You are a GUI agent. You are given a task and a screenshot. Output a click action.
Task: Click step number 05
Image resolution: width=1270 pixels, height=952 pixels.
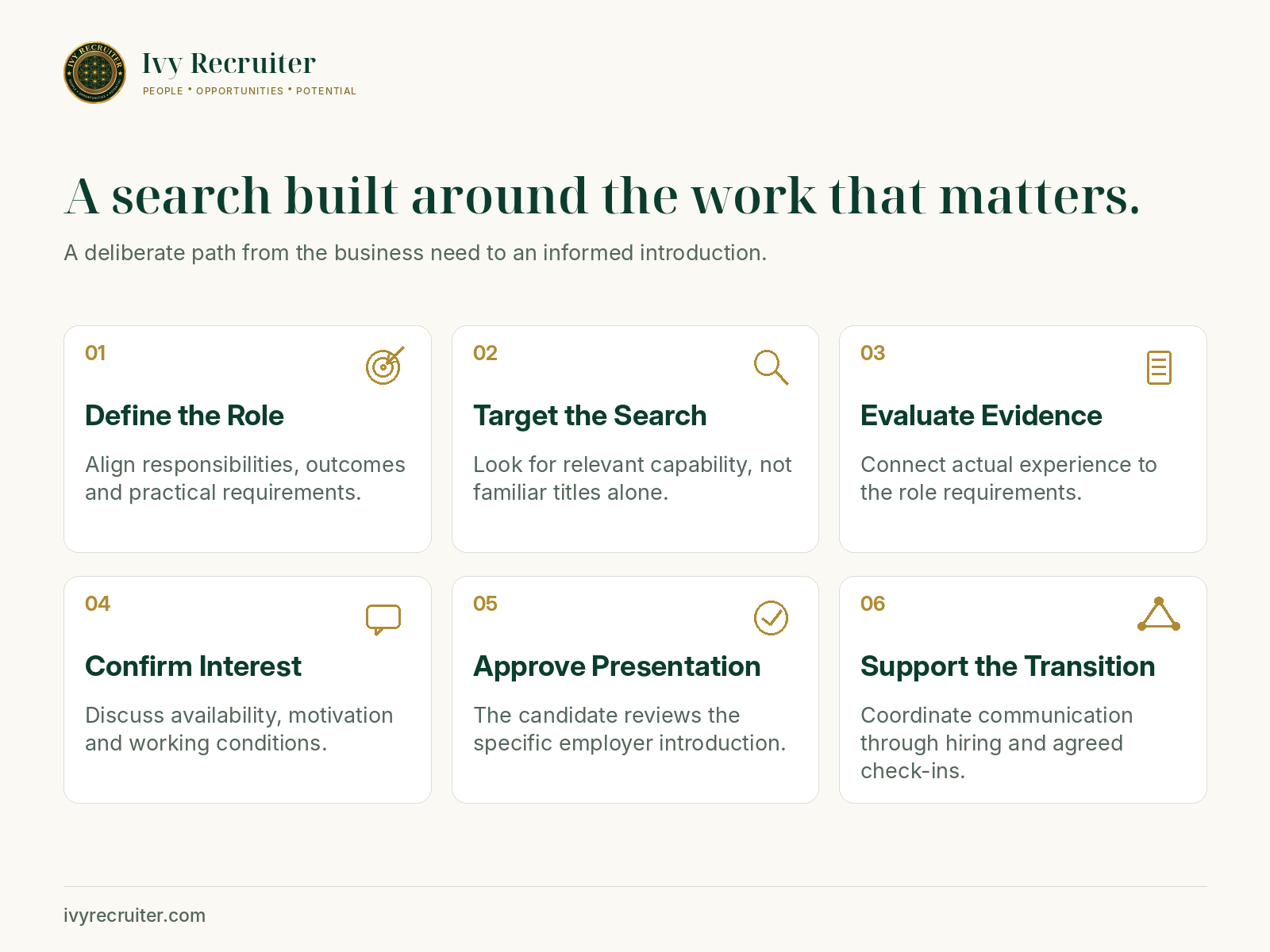485,604
